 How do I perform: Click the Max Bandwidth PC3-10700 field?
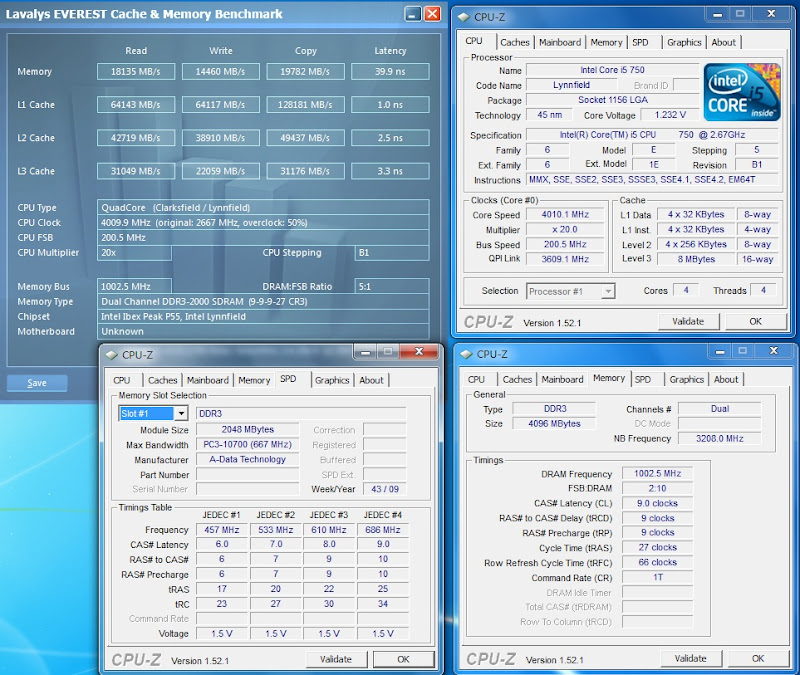(247, 445)
